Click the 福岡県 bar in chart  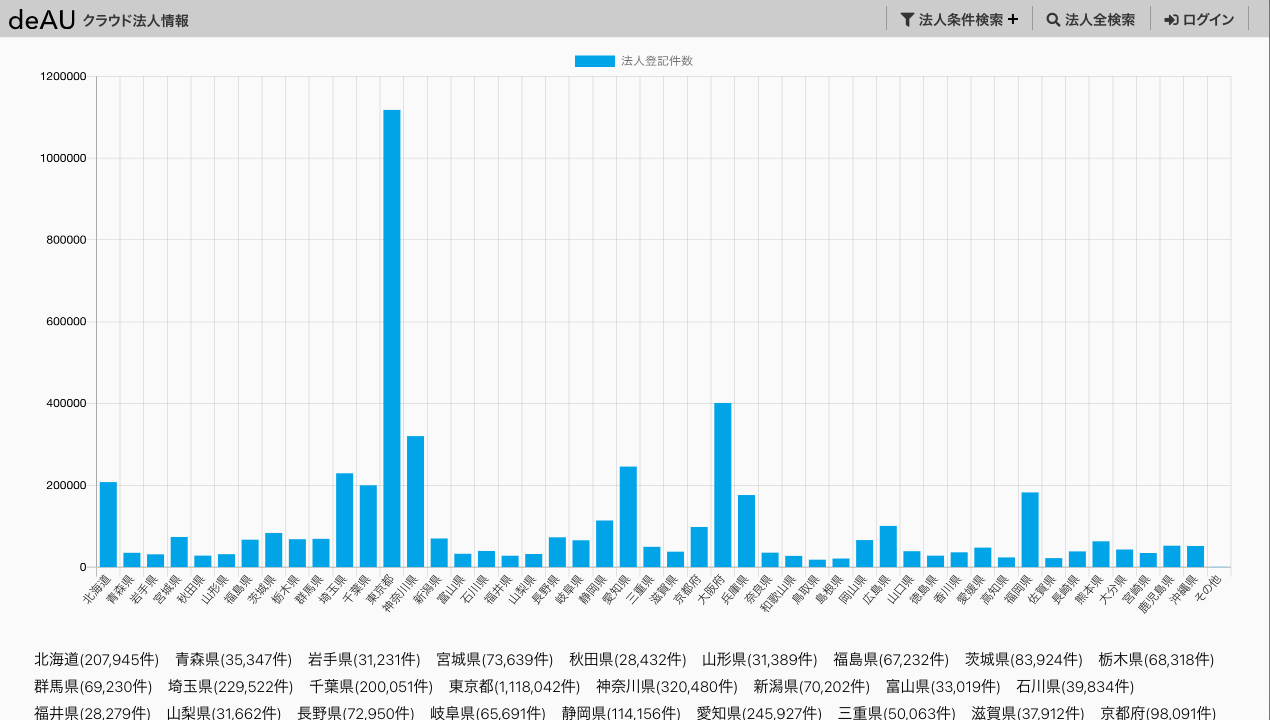coord(1030,530)
